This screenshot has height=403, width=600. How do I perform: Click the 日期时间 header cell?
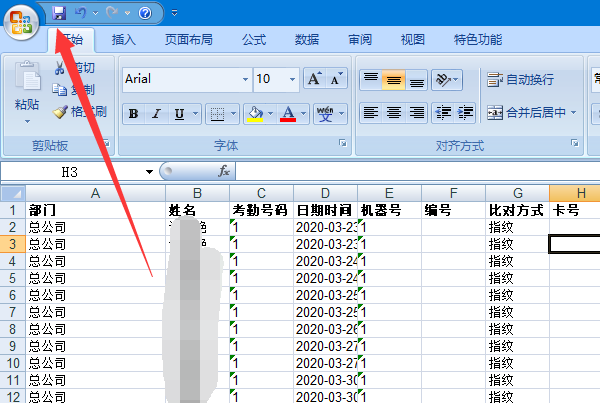pyautogui.click(x=325, y=210)
